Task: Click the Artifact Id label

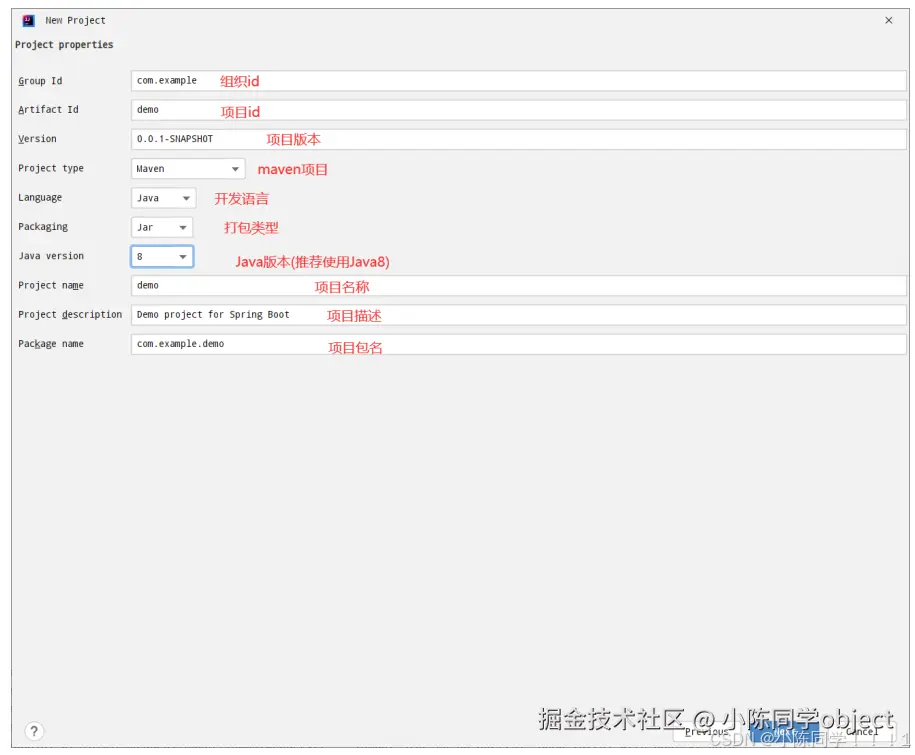Action: click(x=48, y=110)
